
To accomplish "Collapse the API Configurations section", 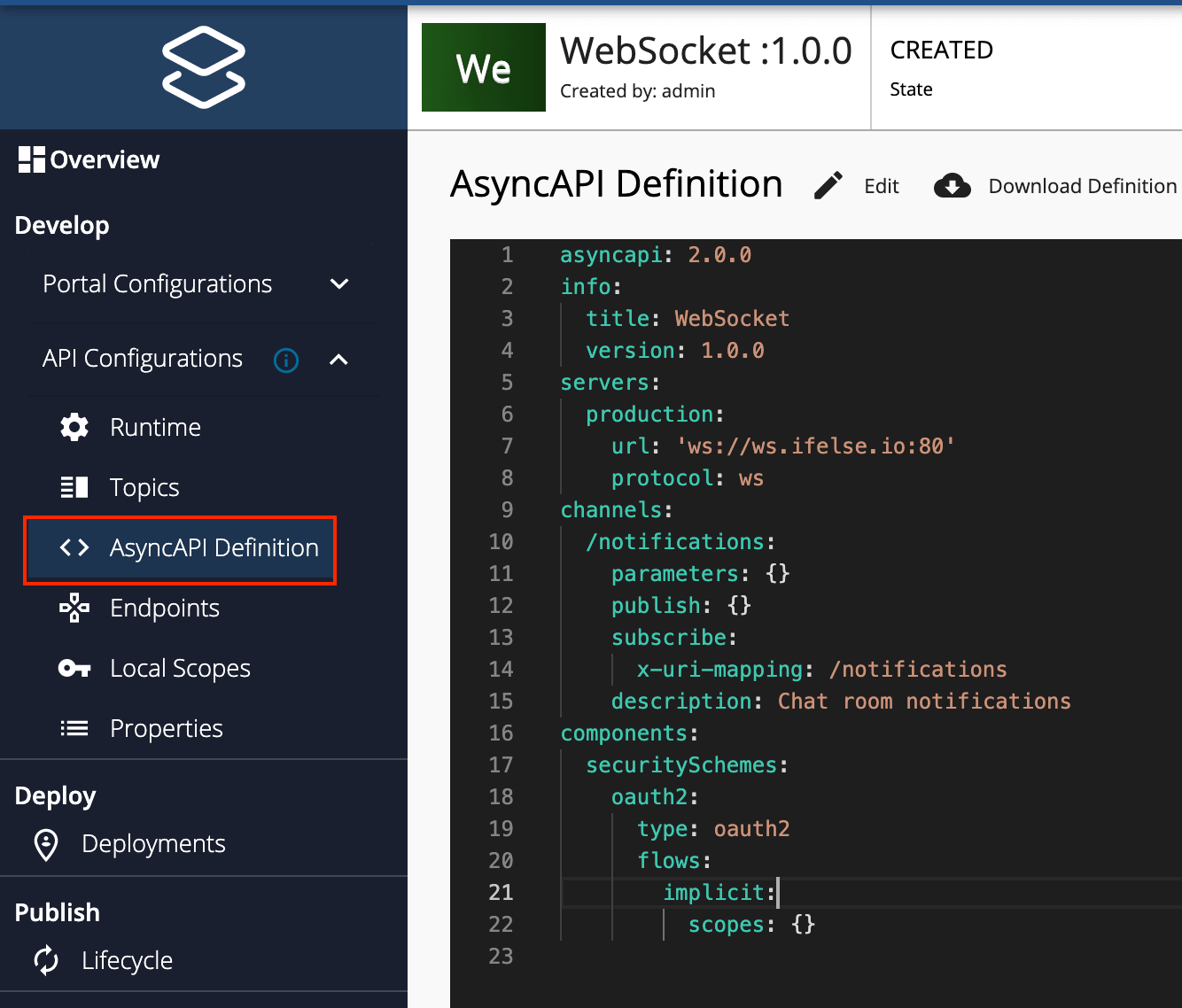I will (338, 360).
